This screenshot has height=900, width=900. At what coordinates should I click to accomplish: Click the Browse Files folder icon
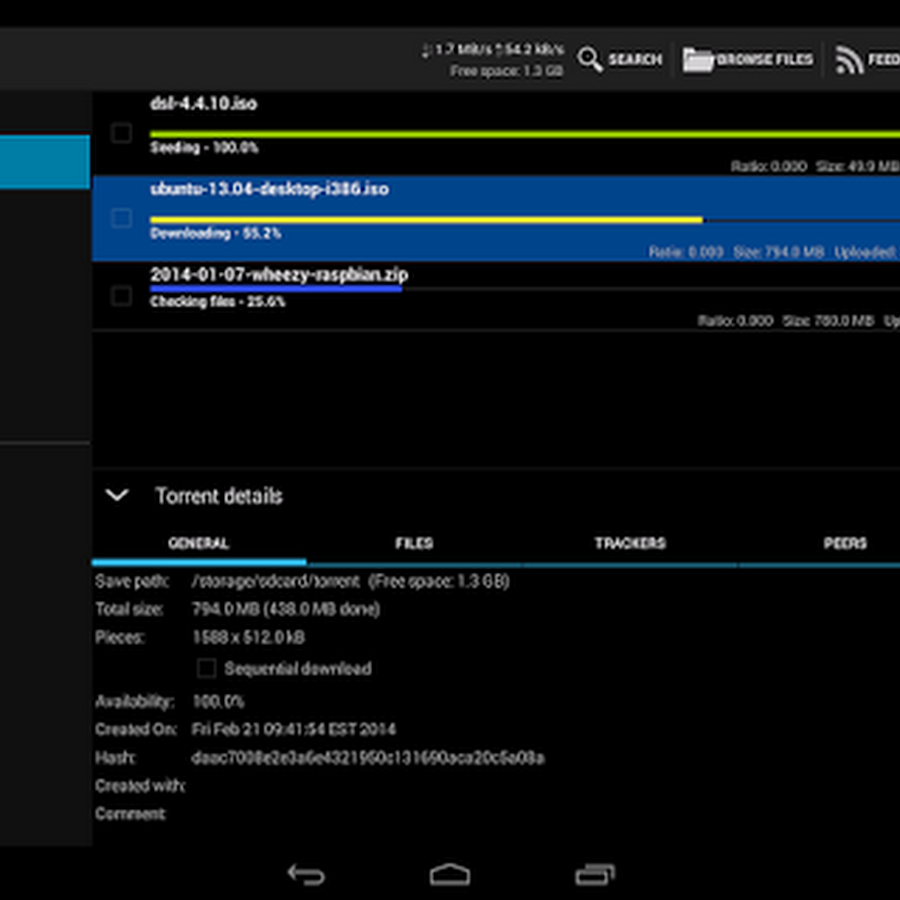(x=697, y=59)
